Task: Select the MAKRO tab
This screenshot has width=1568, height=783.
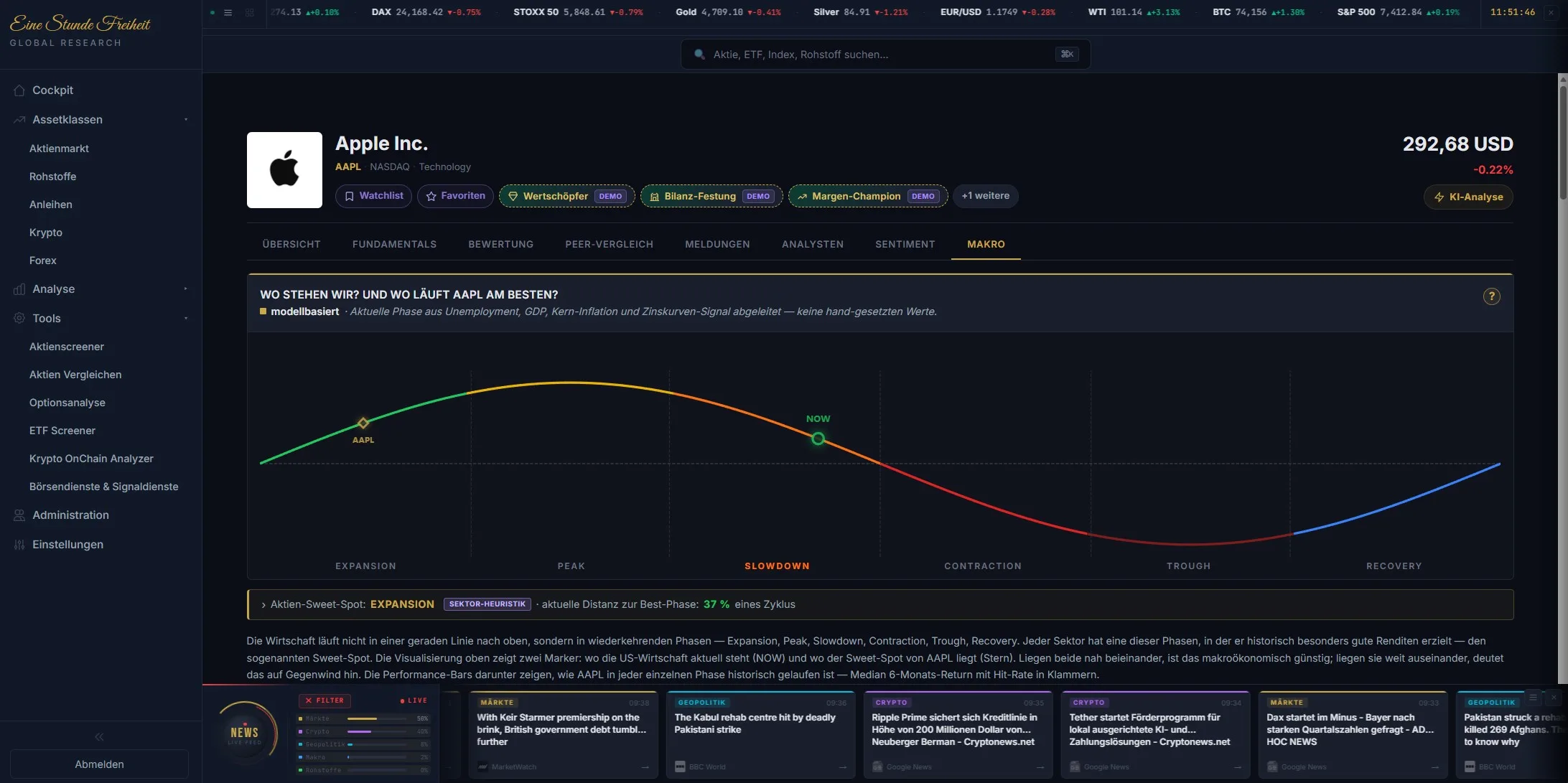Action: [986, 245]
